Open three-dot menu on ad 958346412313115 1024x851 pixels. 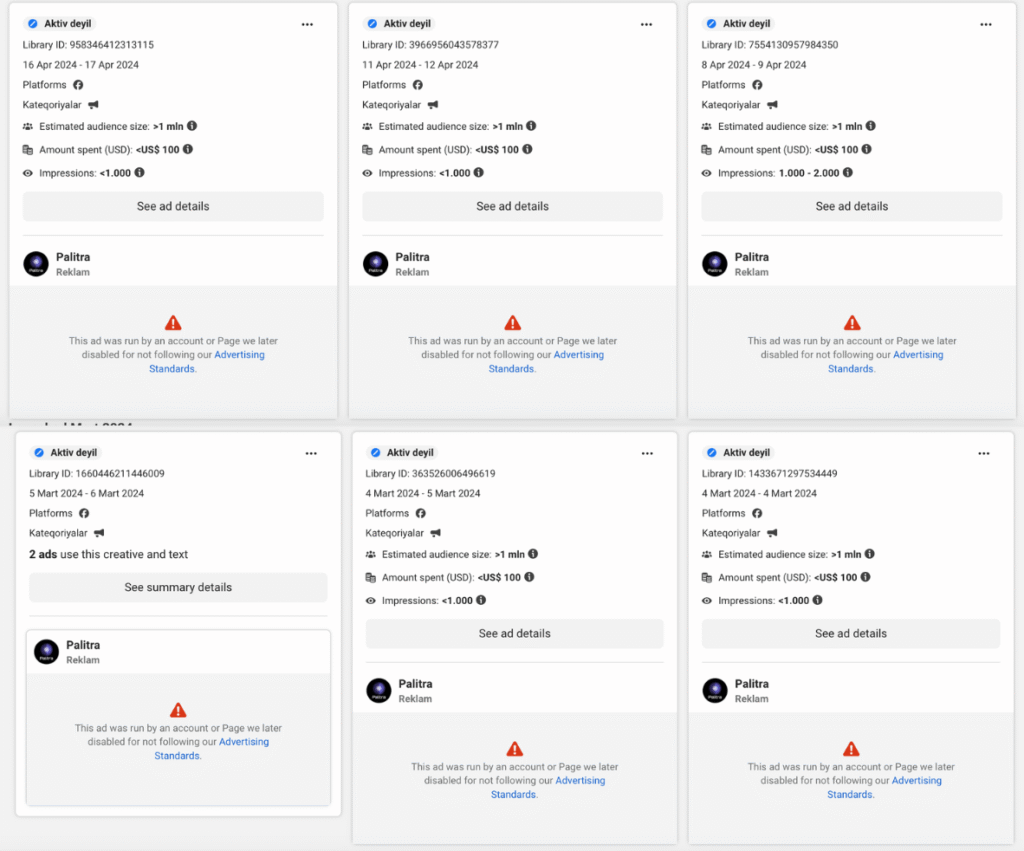tap(307, 24)
